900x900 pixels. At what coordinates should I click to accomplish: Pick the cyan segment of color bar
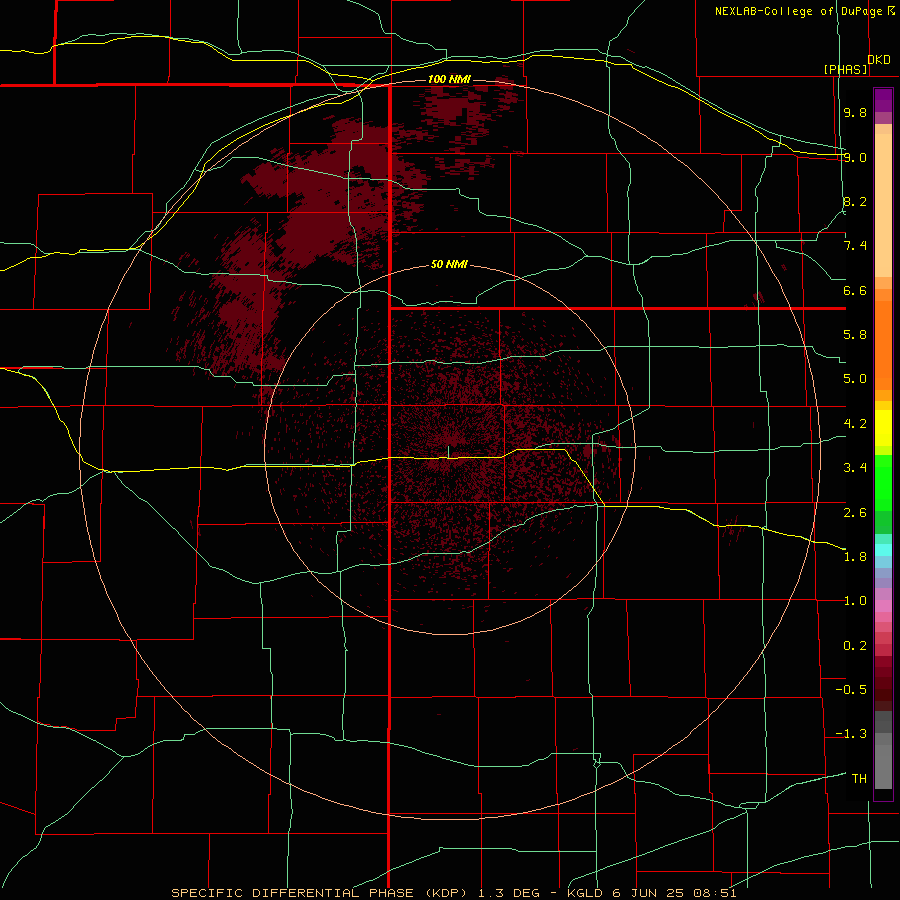[x=883, y=550]
